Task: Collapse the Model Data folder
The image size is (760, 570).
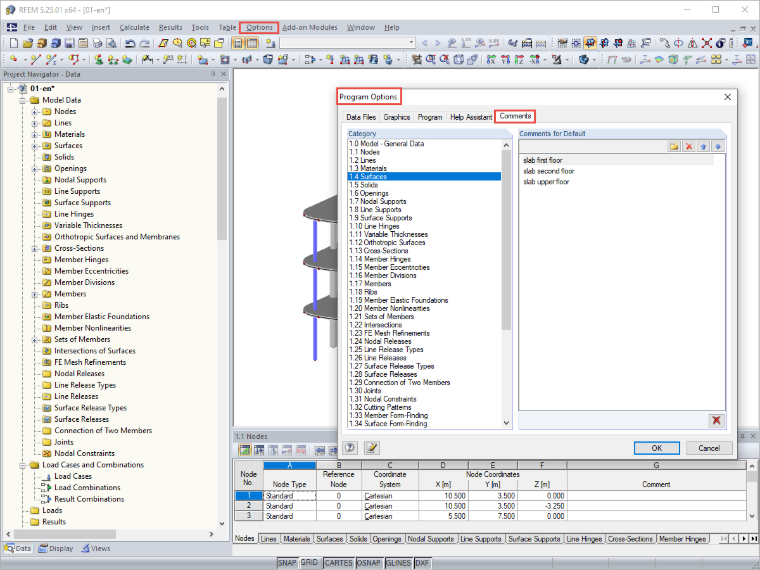Action: click(22, 100)
